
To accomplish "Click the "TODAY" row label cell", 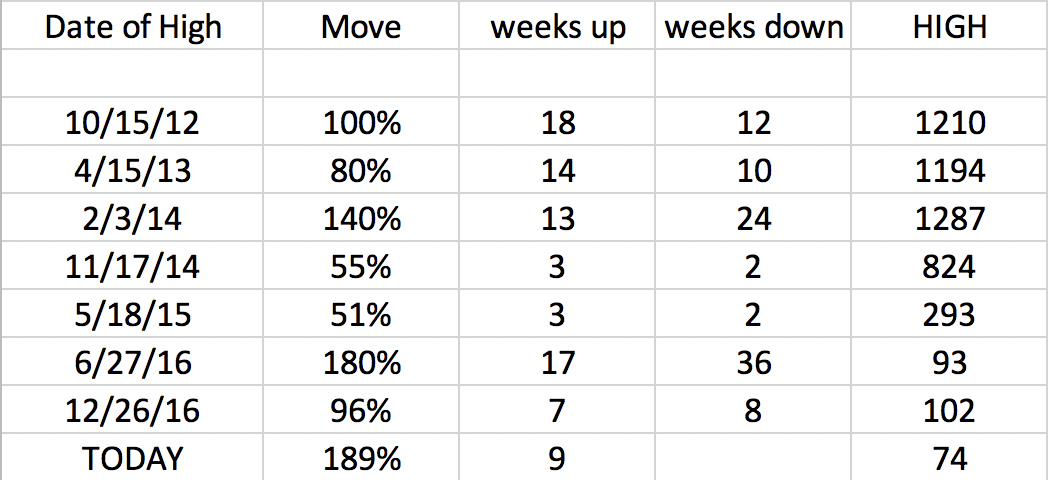I will pyautogui.click(x=132, y=458).
